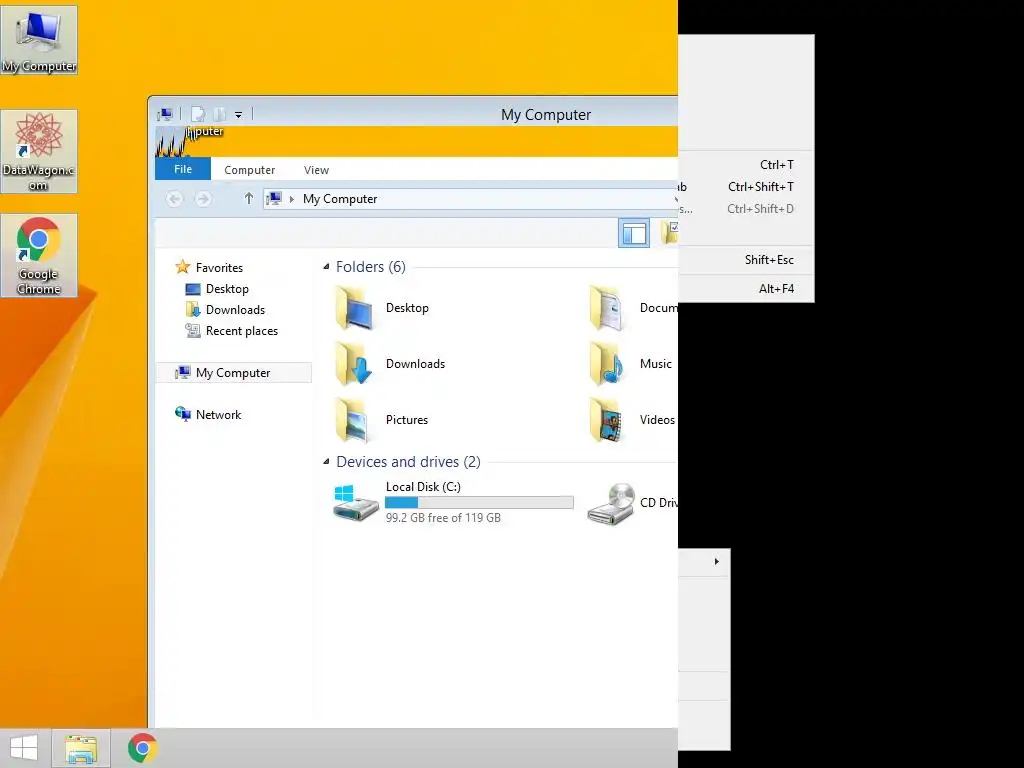Select the Pictures folder icon

[355, 420]
